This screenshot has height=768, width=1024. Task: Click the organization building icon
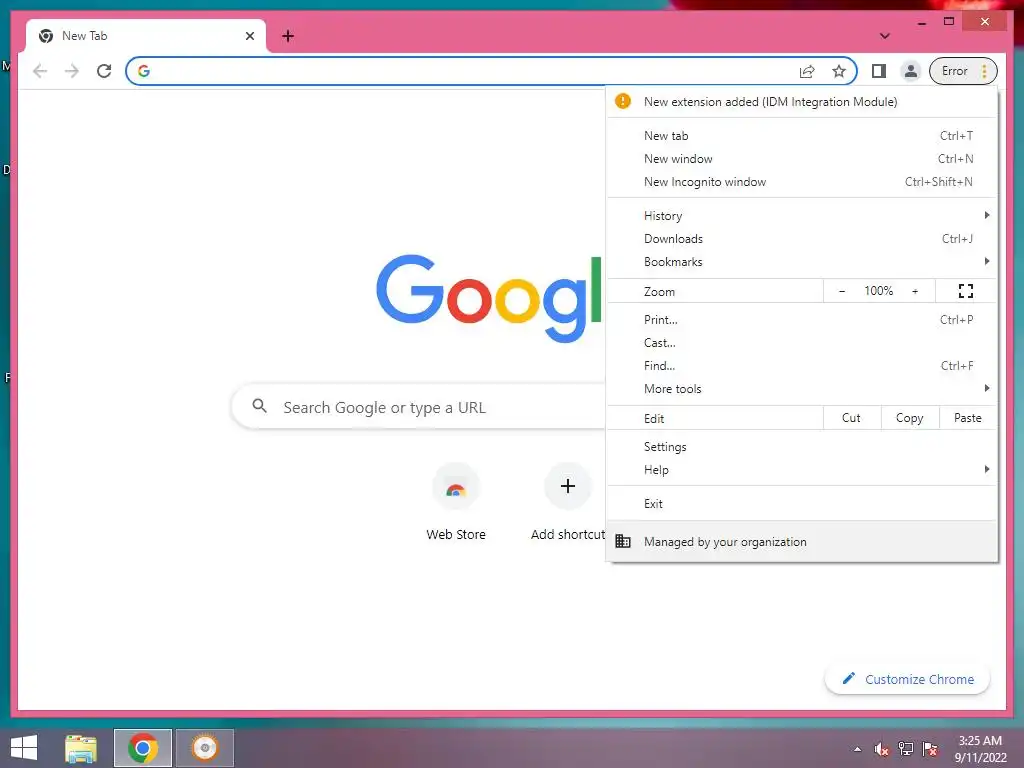623,541
